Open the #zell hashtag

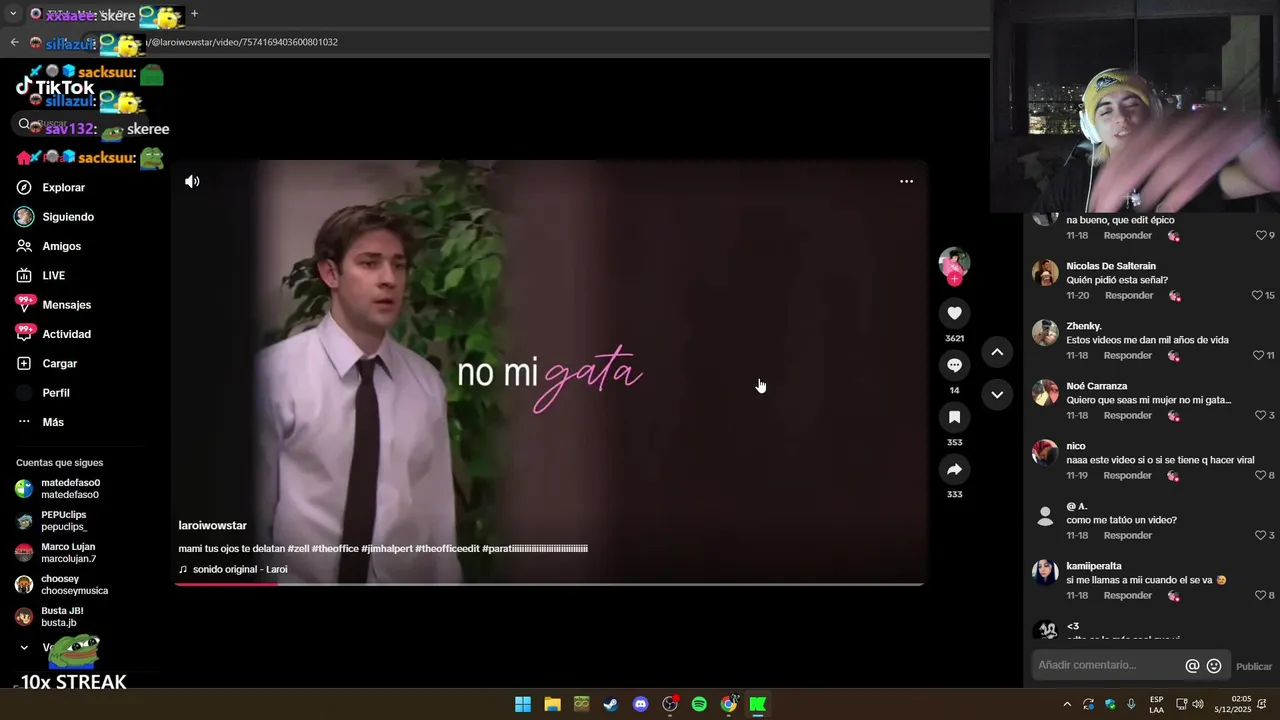pos(298,549)
